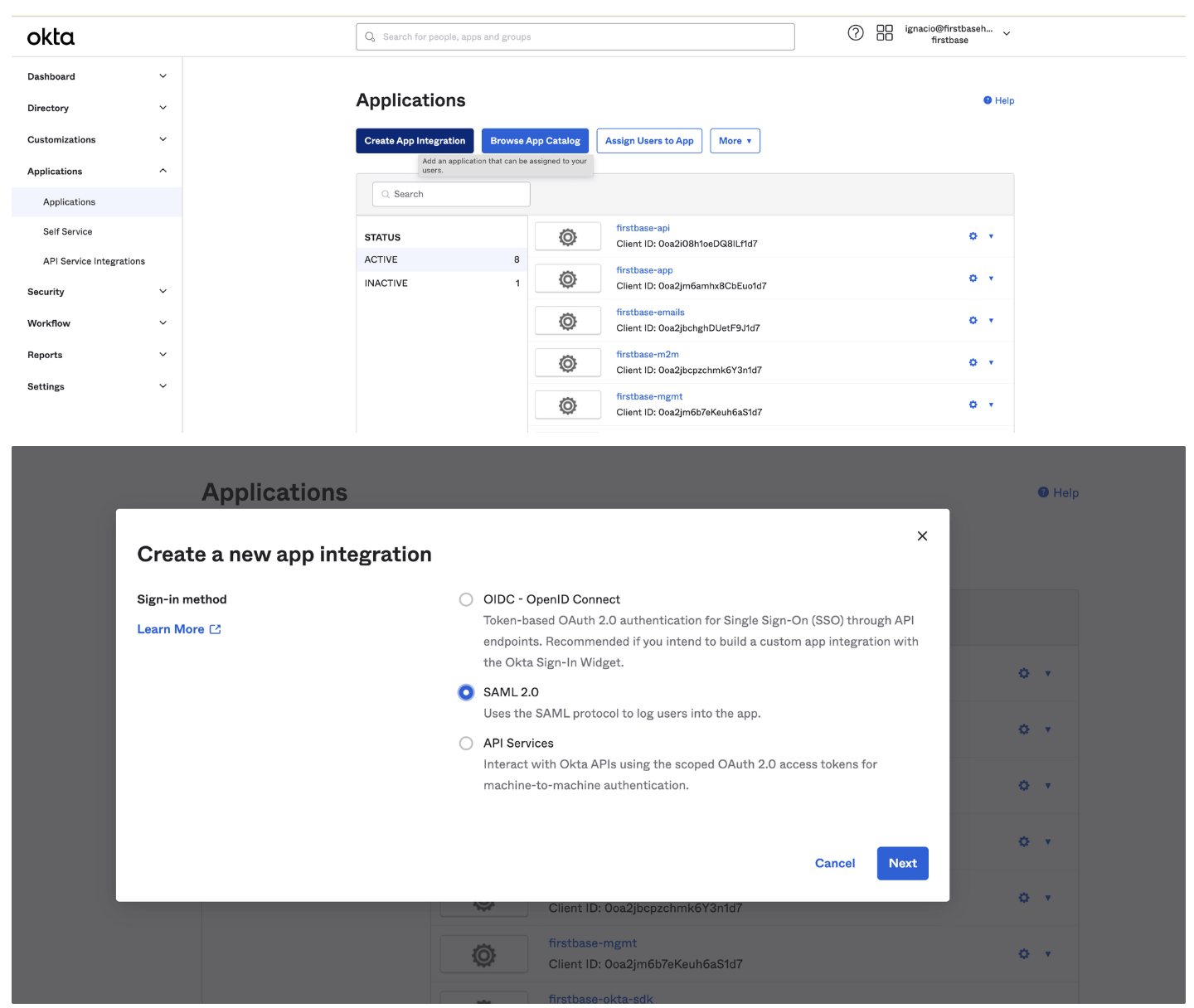Select the API Services radio button
This screenshot has width=1194, height=1008.
tap(466, 744)
